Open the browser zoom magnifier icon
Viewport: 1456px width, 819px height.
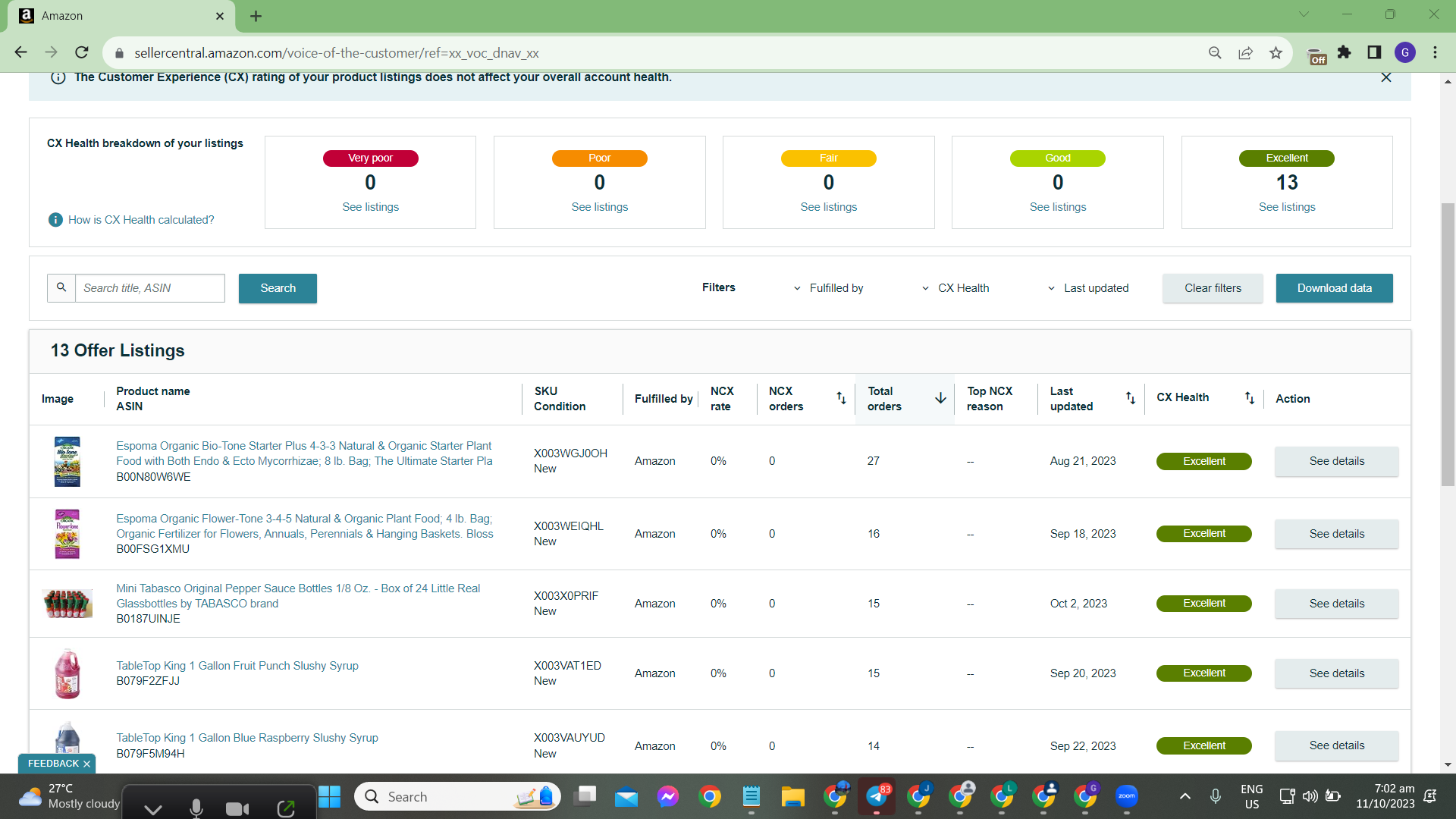pyautogui.click(x=1215, y=52)
